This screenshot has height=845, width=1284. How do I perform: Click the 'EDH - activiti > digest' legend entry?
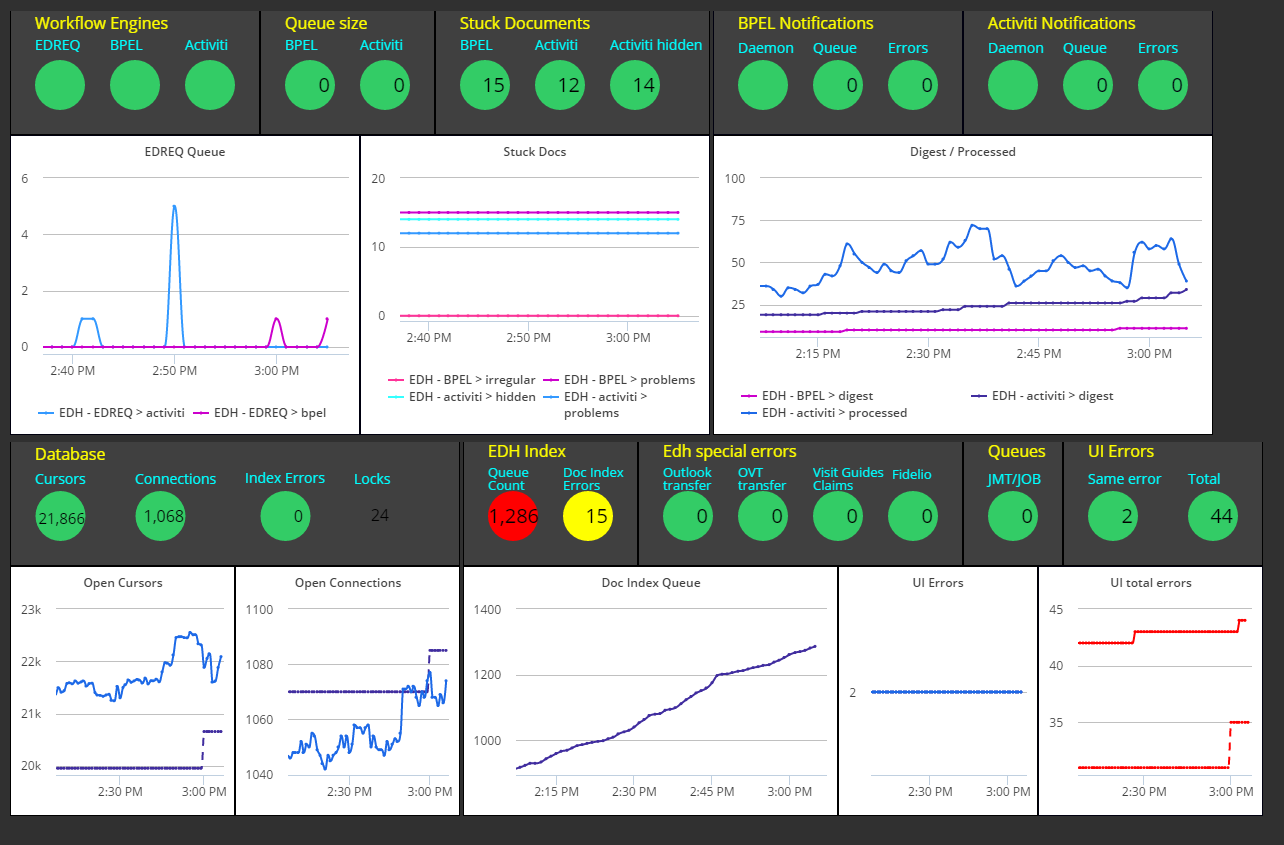click(1042, 396)
